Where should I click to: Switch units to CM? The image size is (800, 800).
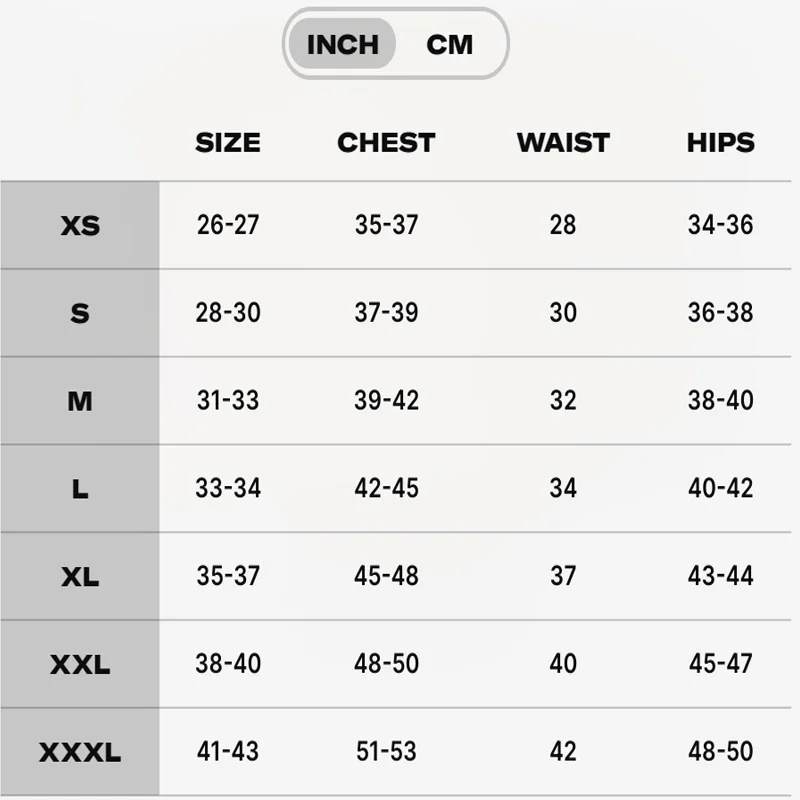[x=449, y=45]
